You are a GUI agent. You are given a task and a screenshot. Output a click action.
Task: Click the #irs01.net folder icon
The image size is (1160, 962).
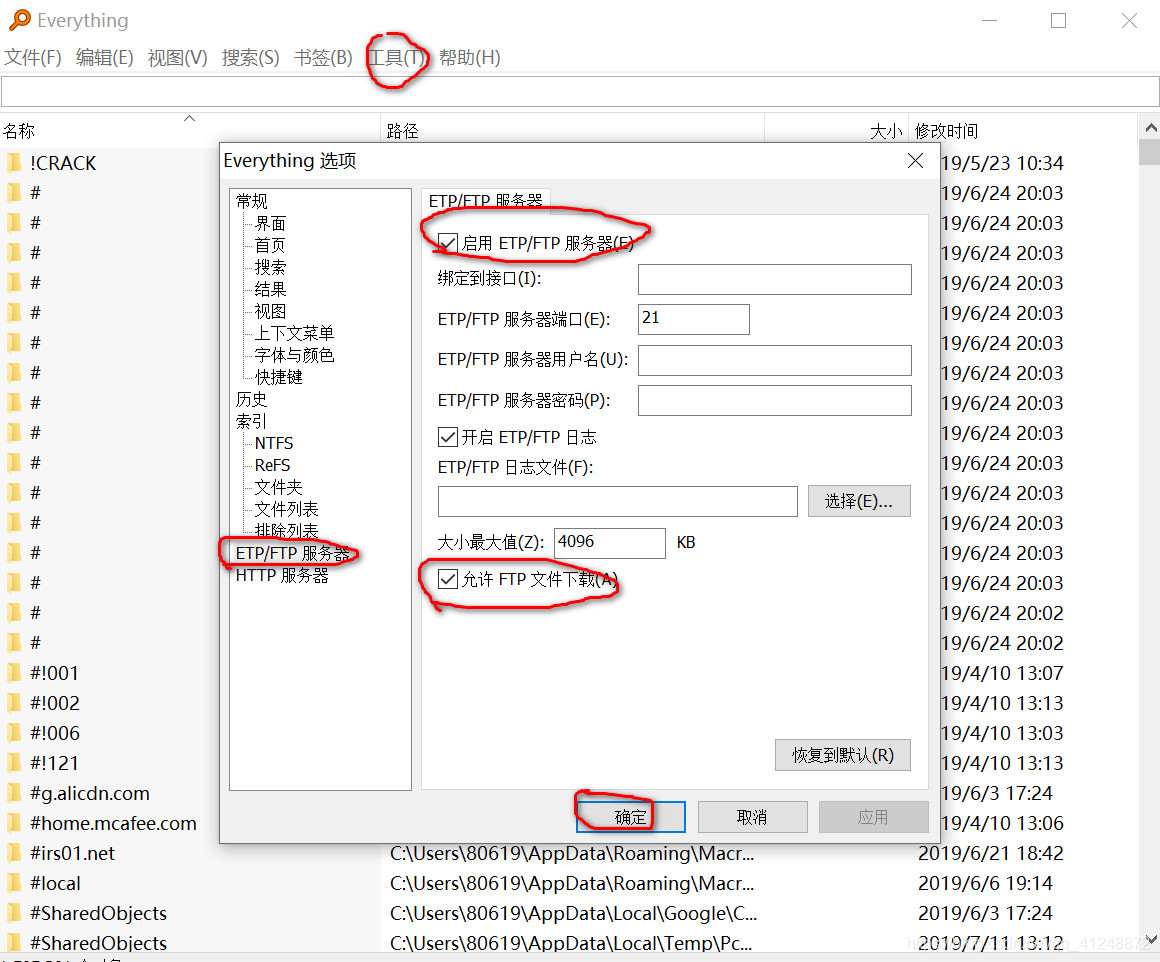pyautogui.click(x=14, y=853)
